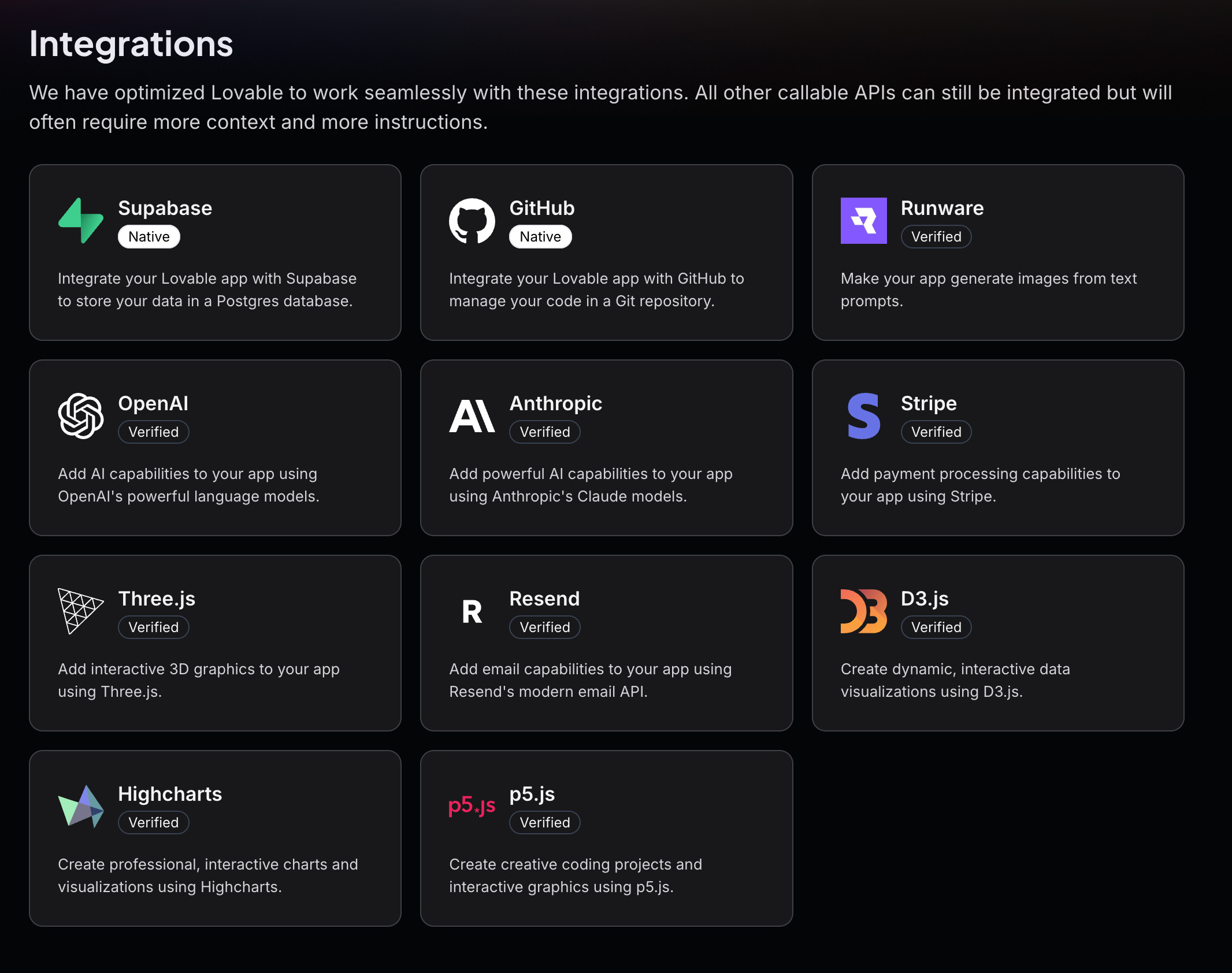This screenshot has height=973, width=1232.
Task: Click the Verified badge under Stripe
Action: 936,432
